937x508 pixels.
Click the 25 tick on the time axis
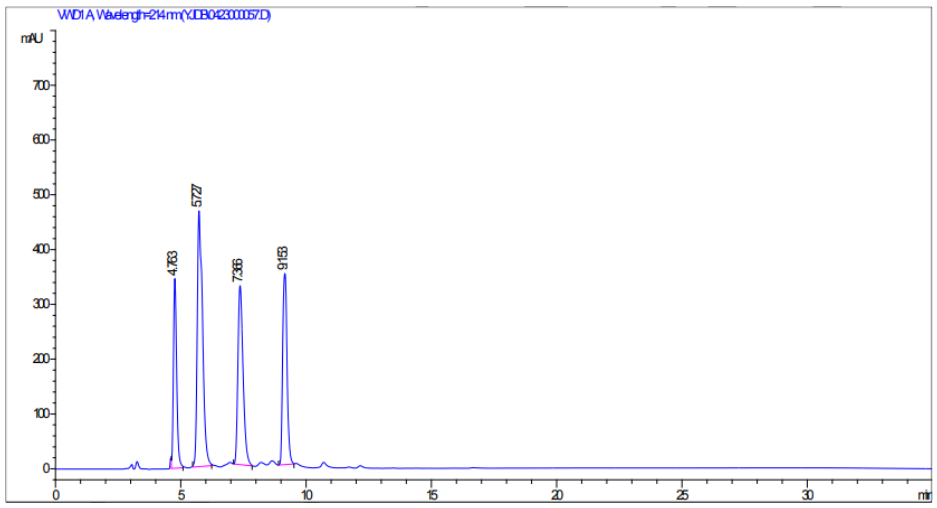point(682,495)
